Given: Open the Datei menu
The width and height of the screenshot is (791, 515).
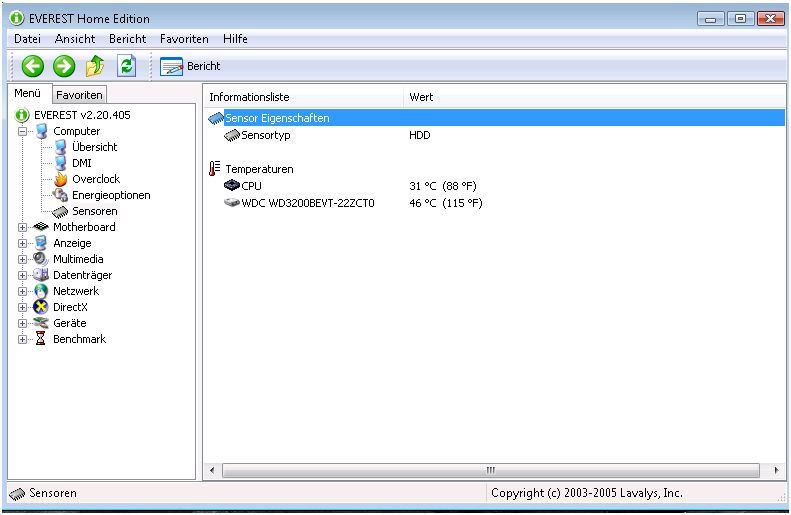Looking at the screenshot, I should 27,39.
